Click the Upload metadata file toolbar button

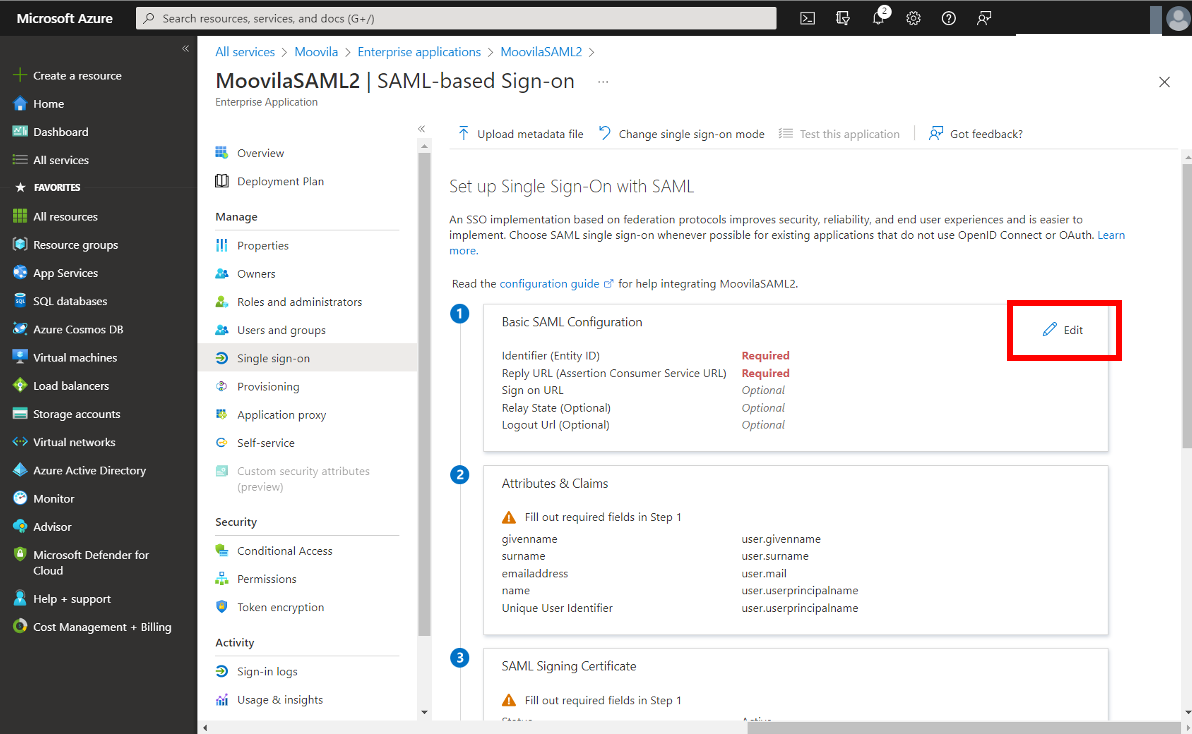pyautogui.click(x=520, y=134)
